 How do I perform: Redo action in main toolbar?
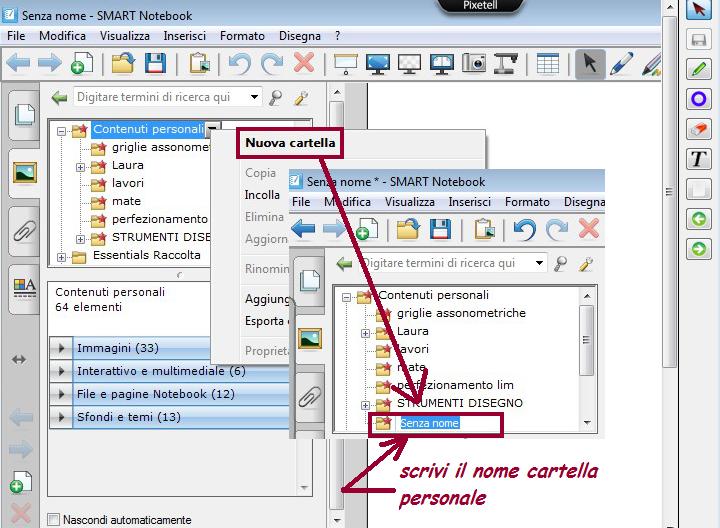pyautogui.click(x=272, y=63)
